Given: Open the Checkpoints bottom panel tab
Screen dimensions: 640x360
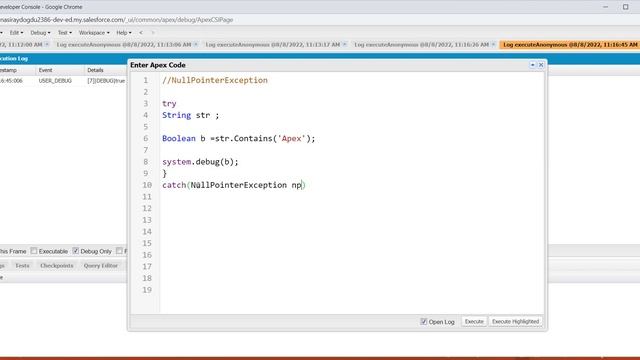Looking at the screenshot, I should (x=57, y=266).
